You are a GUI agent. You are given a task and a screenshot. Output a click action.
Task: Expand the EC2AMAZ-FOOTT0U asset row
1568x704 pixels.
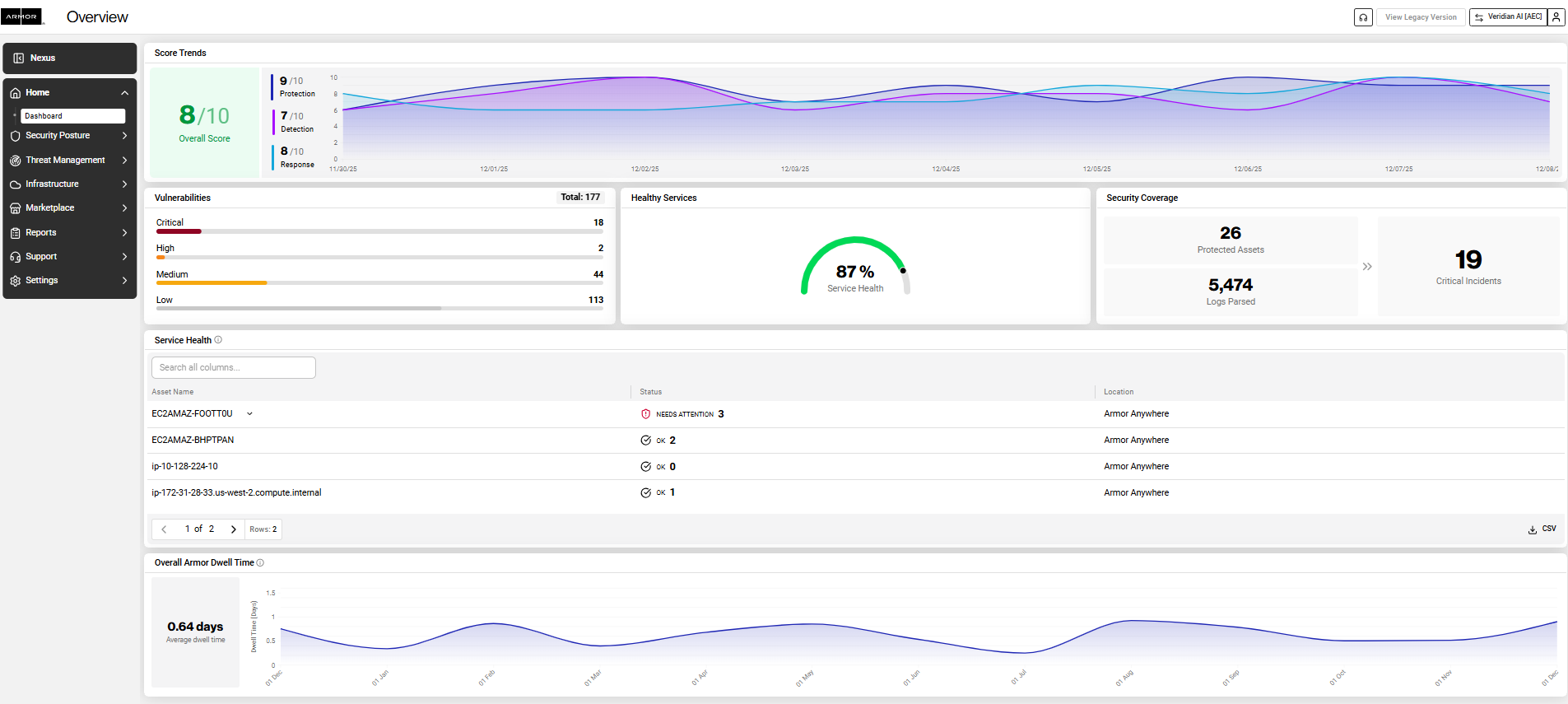(x=249, y=414)
